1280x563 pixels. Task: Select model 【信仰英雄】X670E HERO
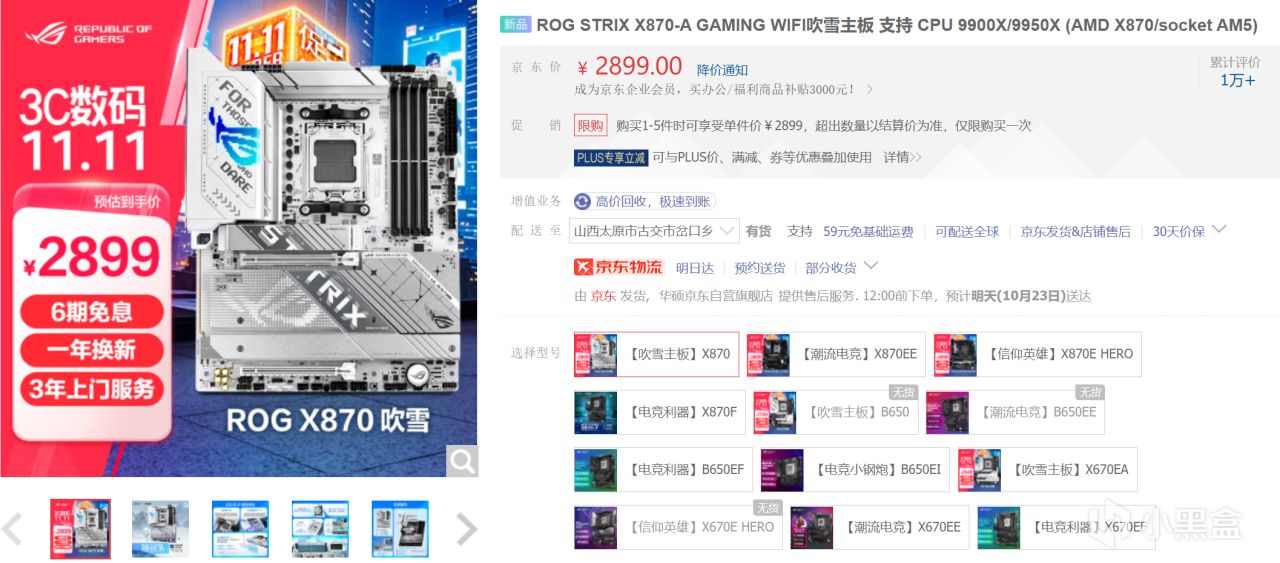pyautogui.click(x=679, y=527)
